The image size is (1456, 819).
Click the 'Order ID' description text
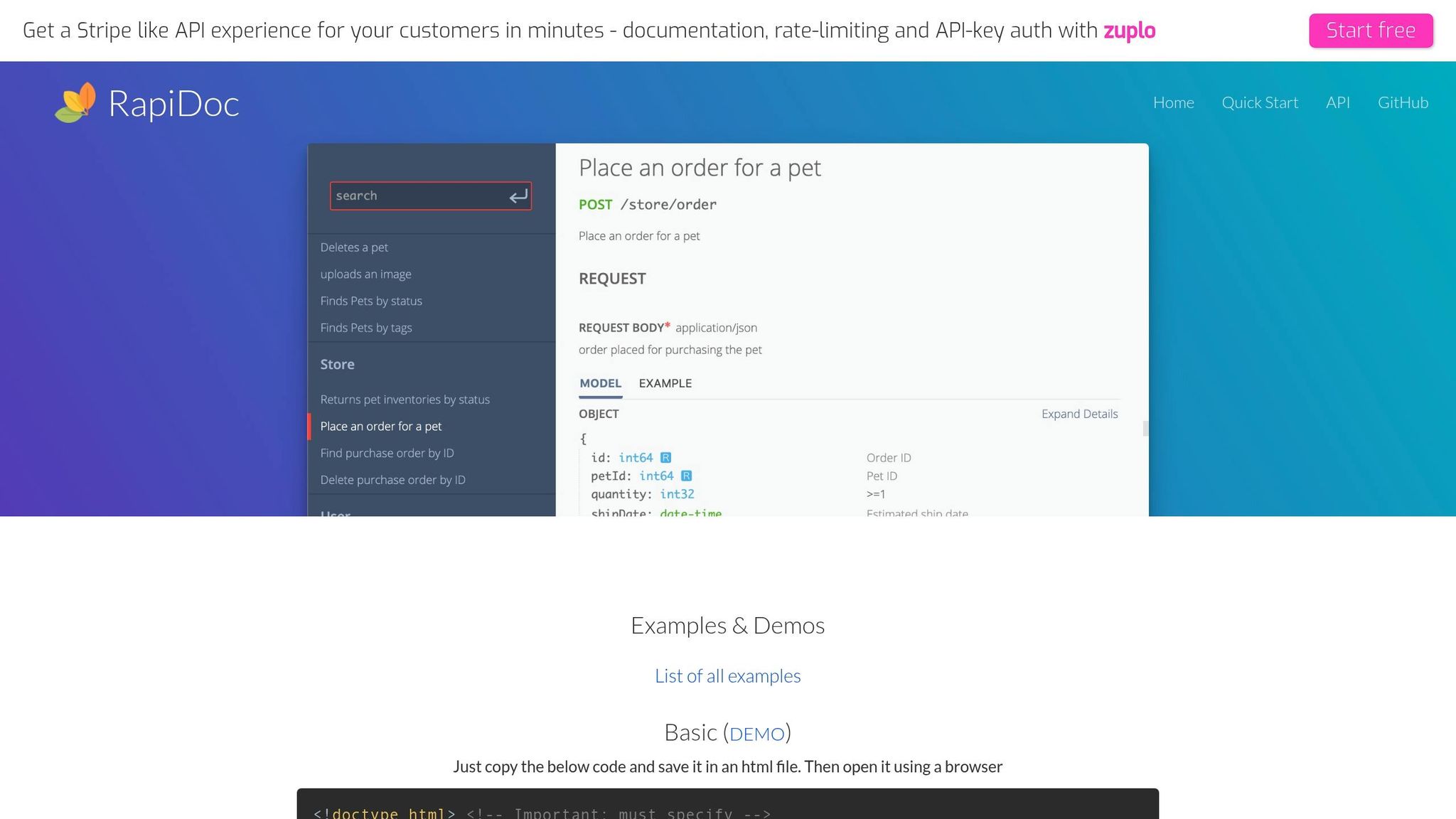(x=889, y=458)
